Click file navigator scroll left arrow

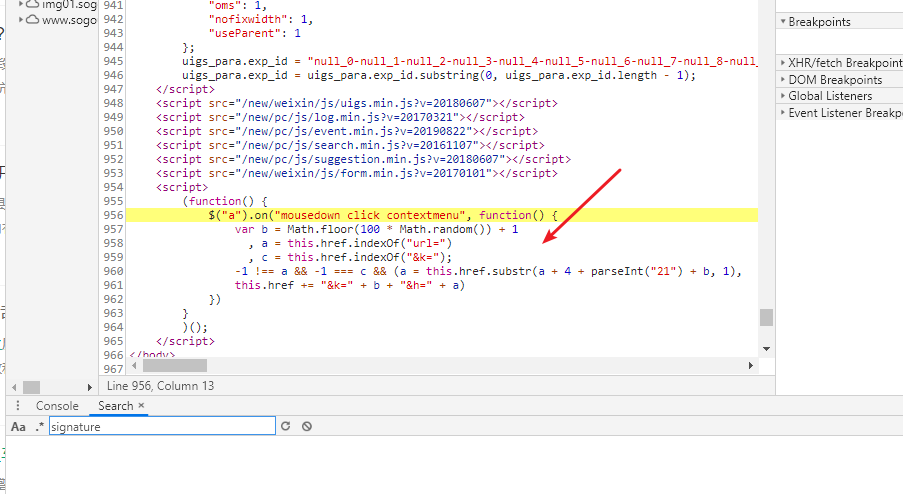point(14,387)
